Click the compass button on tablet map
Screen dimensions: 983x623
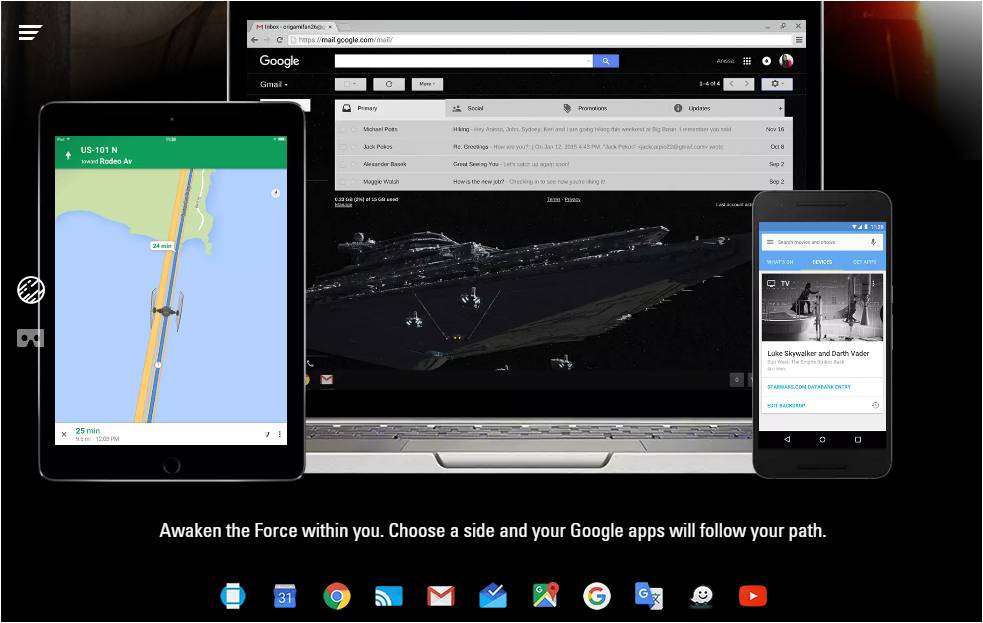[x=275, y=192]
